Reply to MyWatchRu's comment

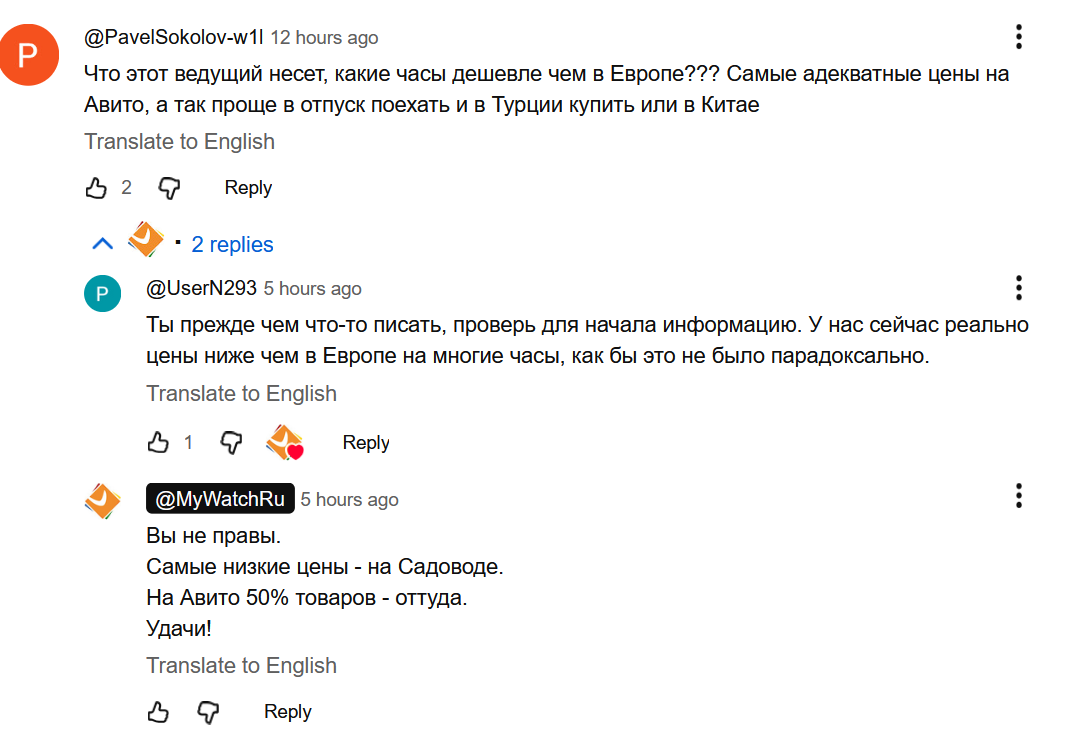coord(287,712)
